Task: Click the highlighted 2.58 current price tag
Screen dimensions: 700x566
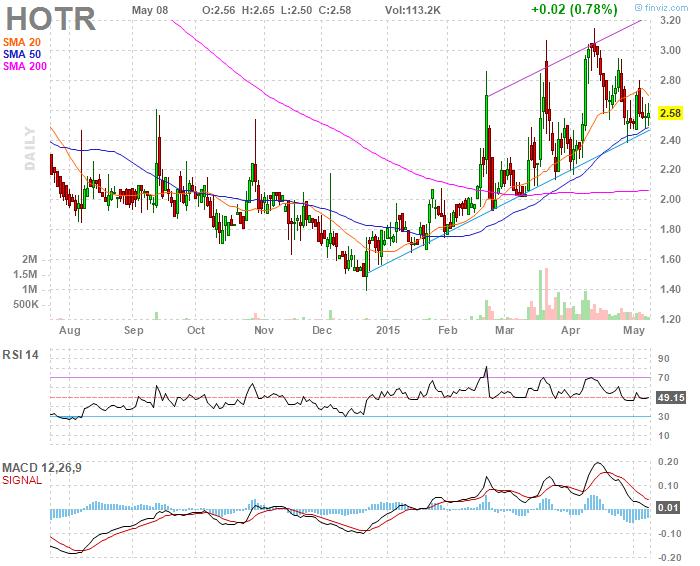Action: (670, 113)
